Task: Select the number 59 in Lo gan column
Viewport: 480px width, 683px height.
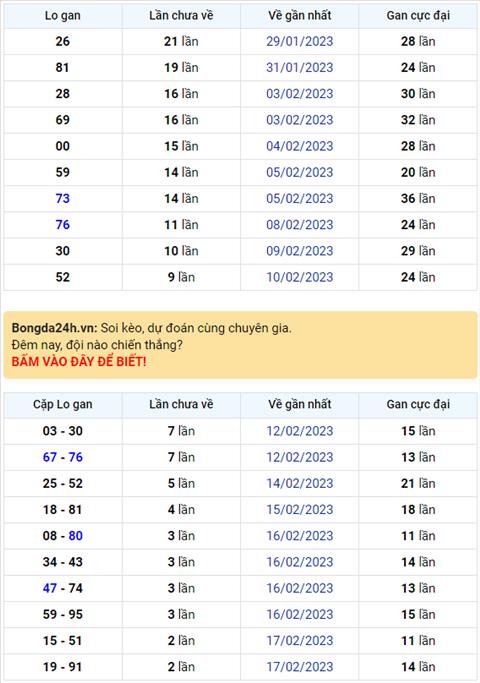Action: pyautogui.click(x=63, y=172)
